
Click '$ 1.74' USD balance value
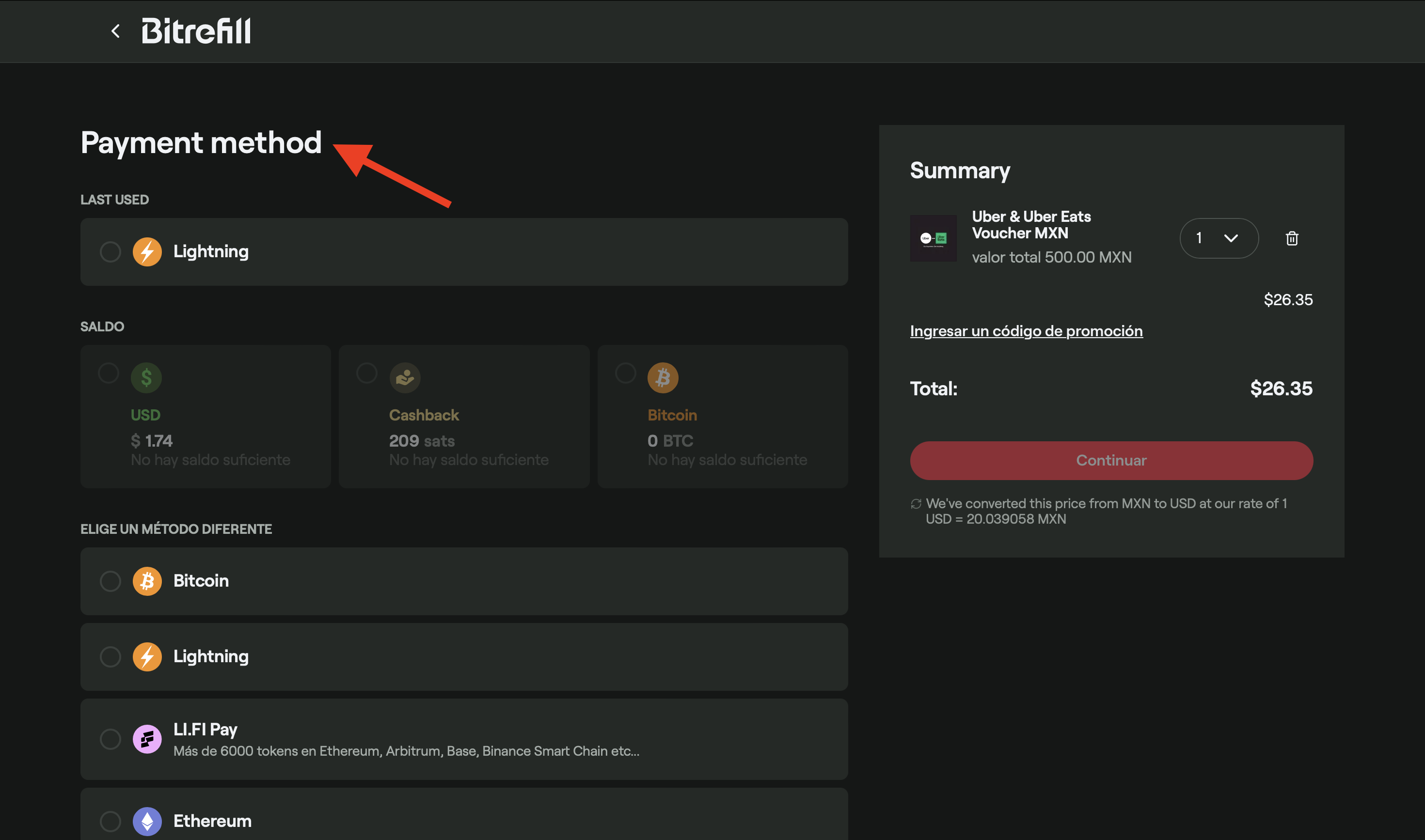[152, 441]
